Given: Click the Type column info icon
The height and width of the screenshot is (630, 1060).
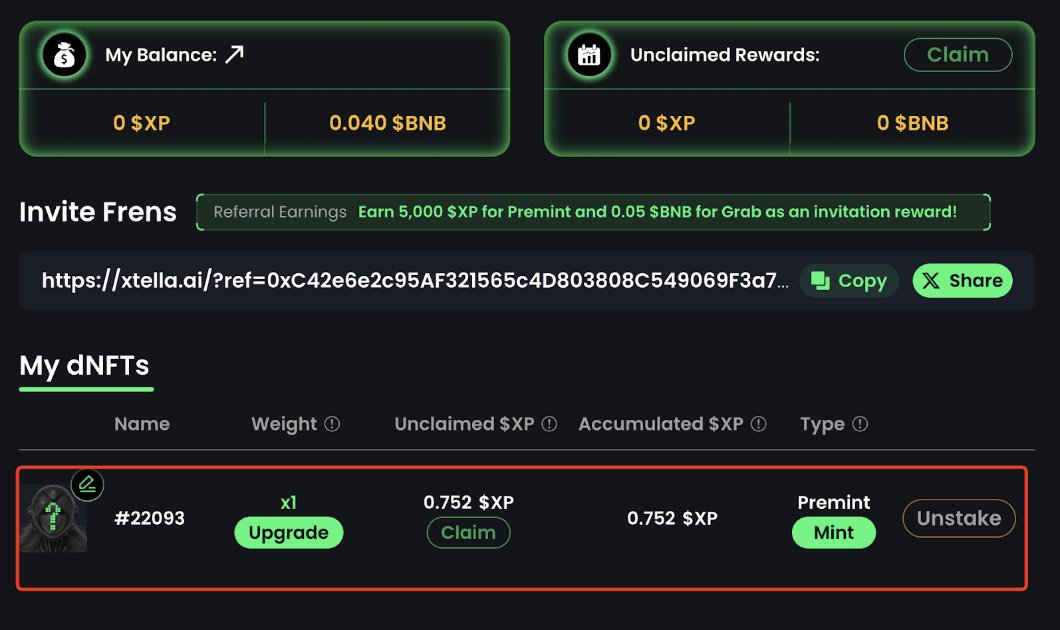Looking at the screenshot, I should coord(860,424).
